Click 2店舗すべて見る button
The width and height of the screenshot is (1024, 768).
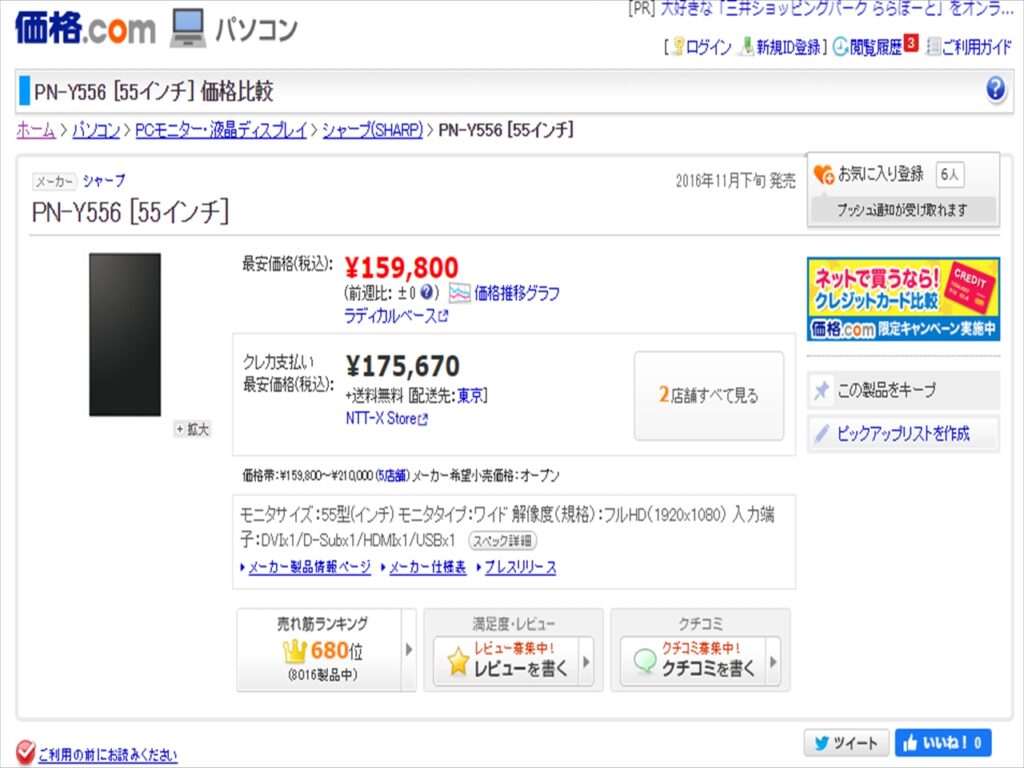(x=709, y=395)
